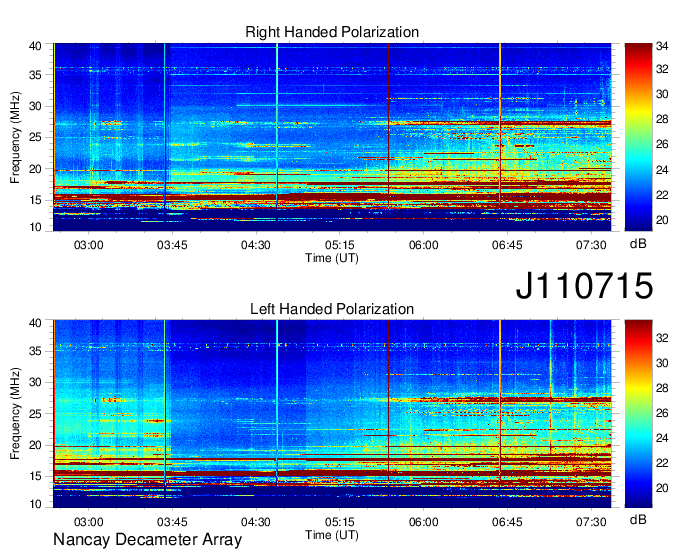Click the "07:30" time tick under Right Handed plot
The width and height of the screenshot is (680, 552).
[x=591, y=245]
